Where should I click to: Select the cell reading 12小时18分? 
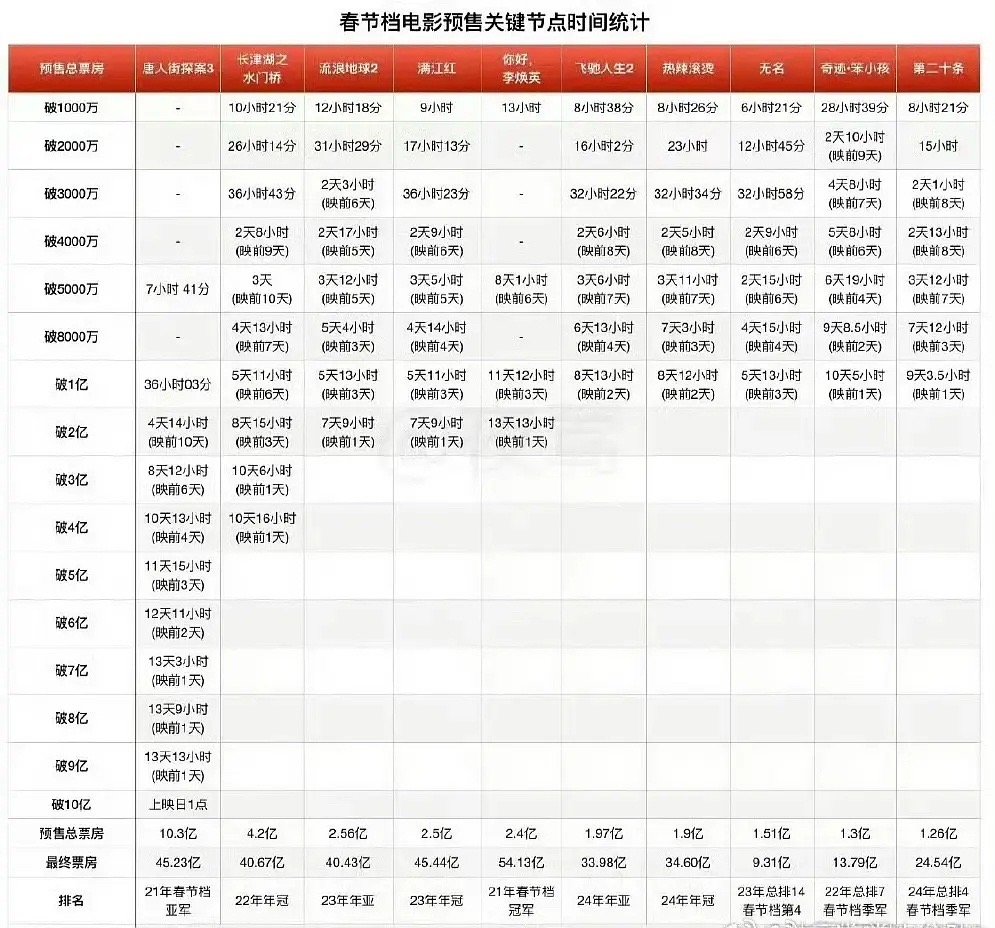click(x=348, y=108)
